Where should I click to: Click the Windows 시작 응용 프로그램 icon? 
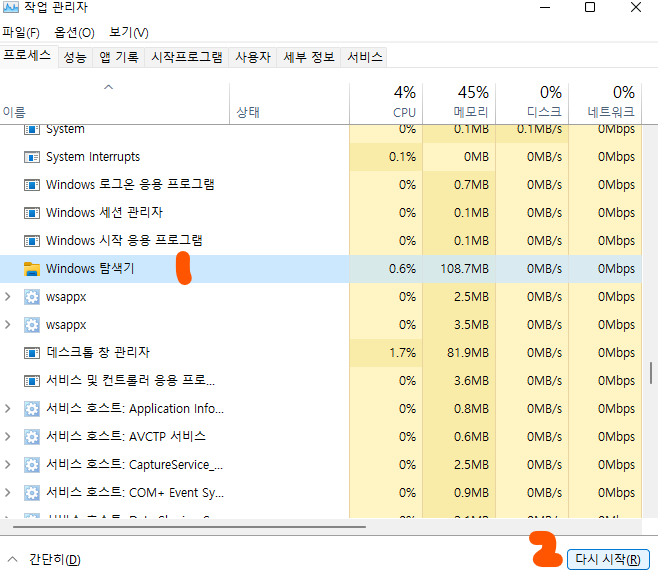32,241
